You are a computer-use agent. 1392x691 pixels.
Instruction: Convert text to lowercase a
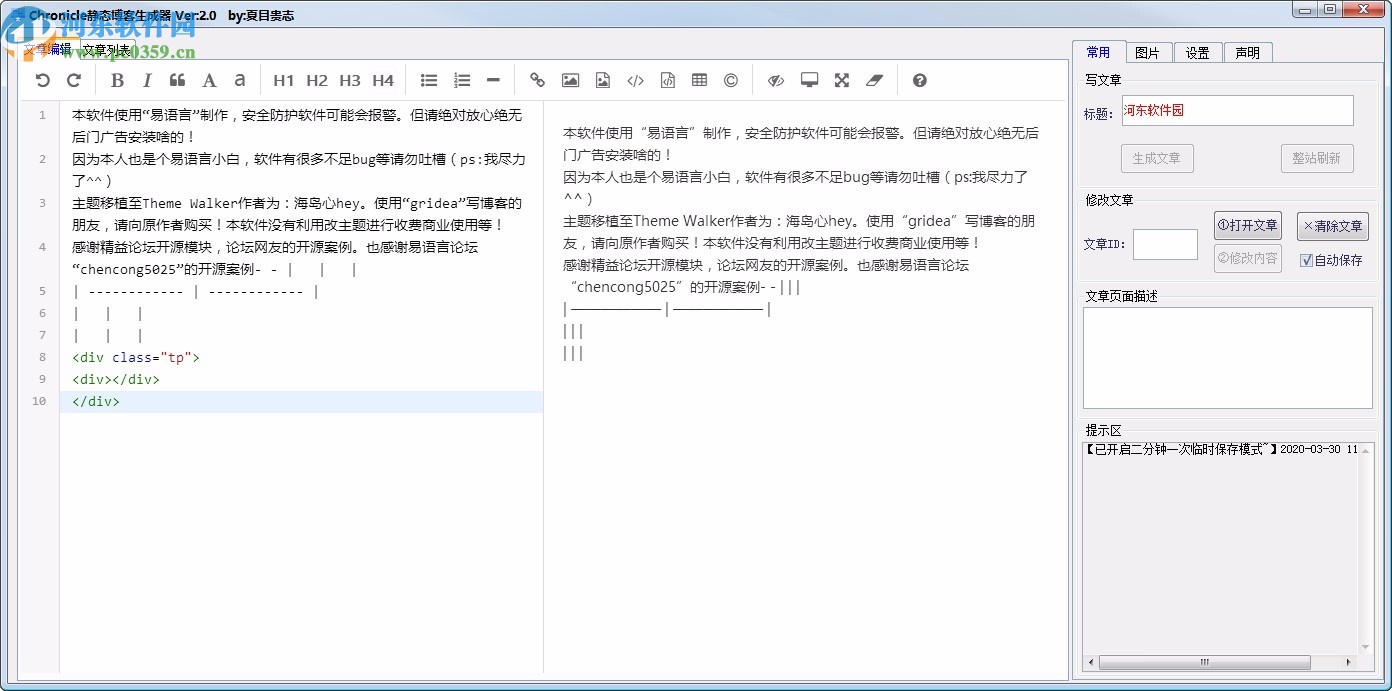point(239,80)
